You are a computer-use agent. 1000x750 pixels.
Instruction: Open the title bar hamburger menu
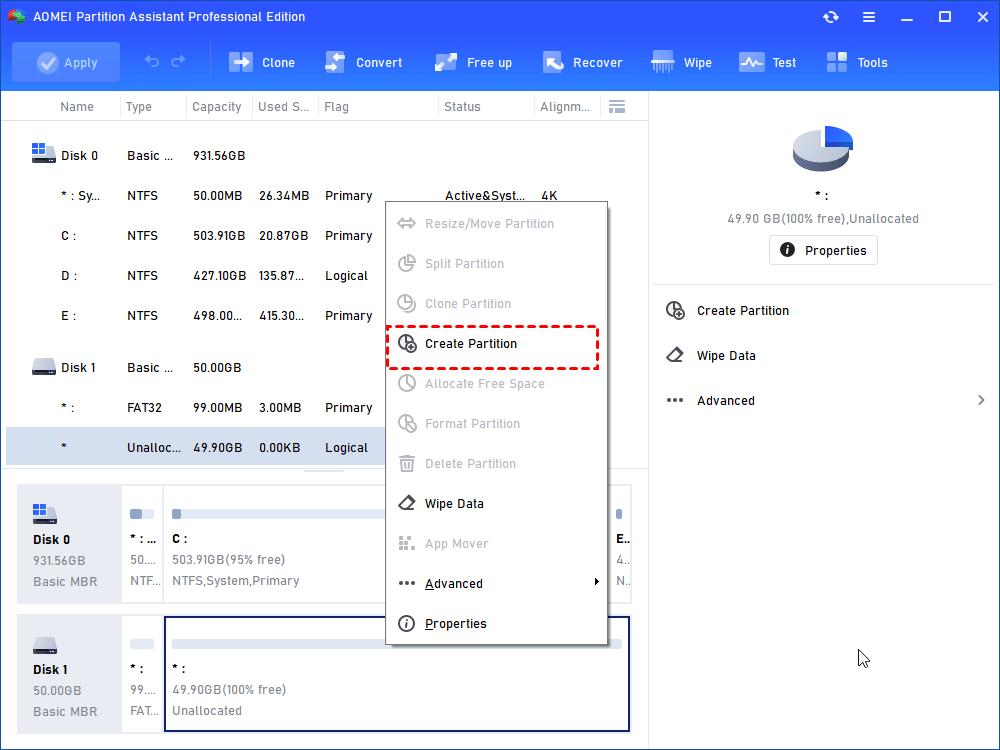(869, 17)
